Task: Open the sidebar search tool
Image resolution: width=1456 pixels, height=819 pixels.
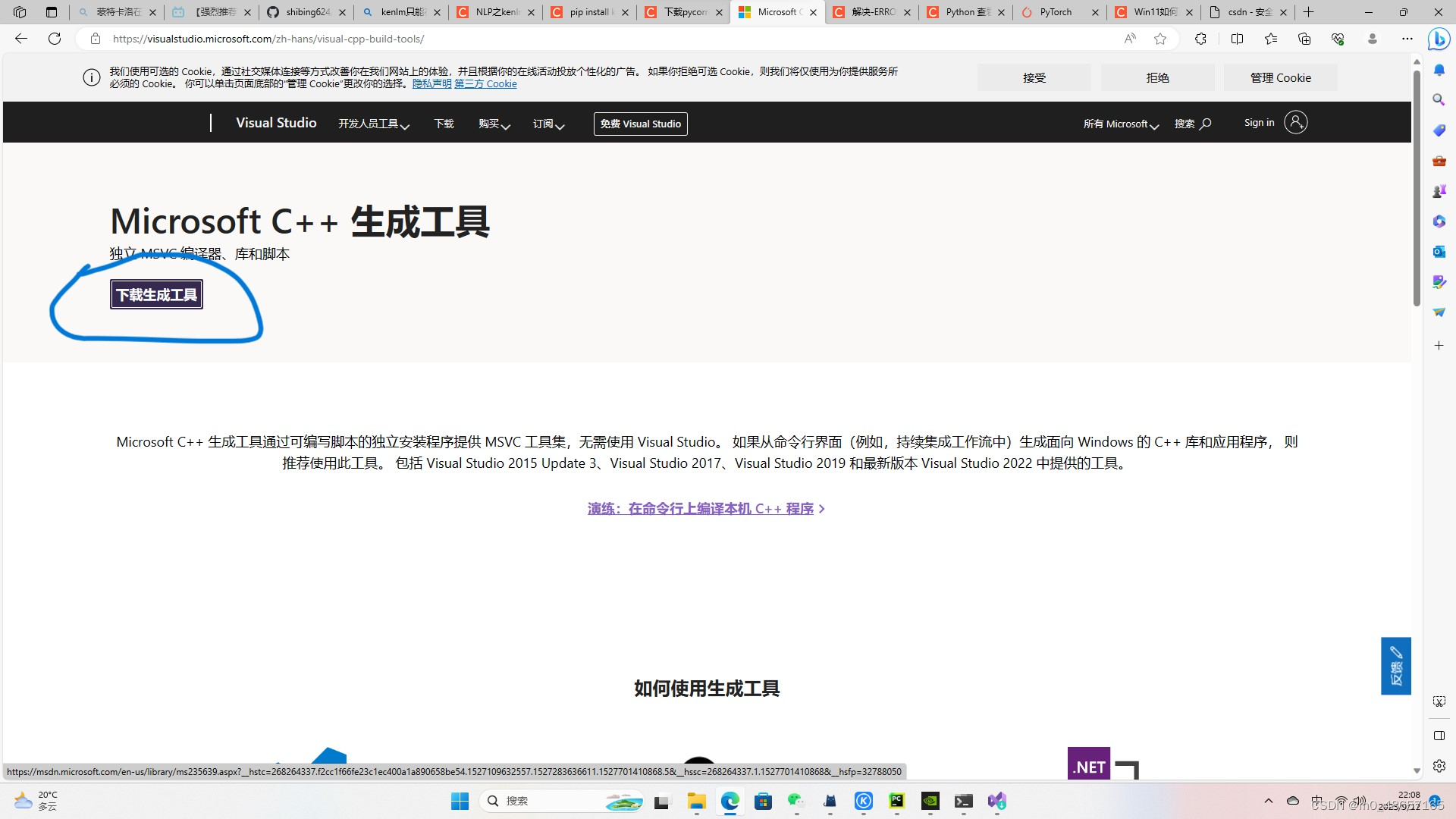Action: click(x=1439, y=99)
